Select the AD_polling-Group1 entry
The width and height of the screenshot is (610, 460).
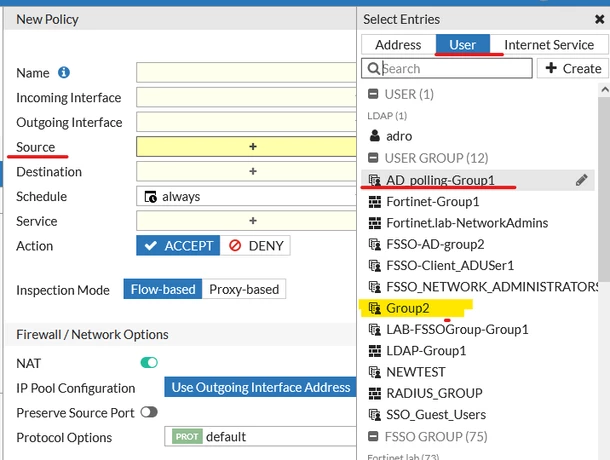478,180
